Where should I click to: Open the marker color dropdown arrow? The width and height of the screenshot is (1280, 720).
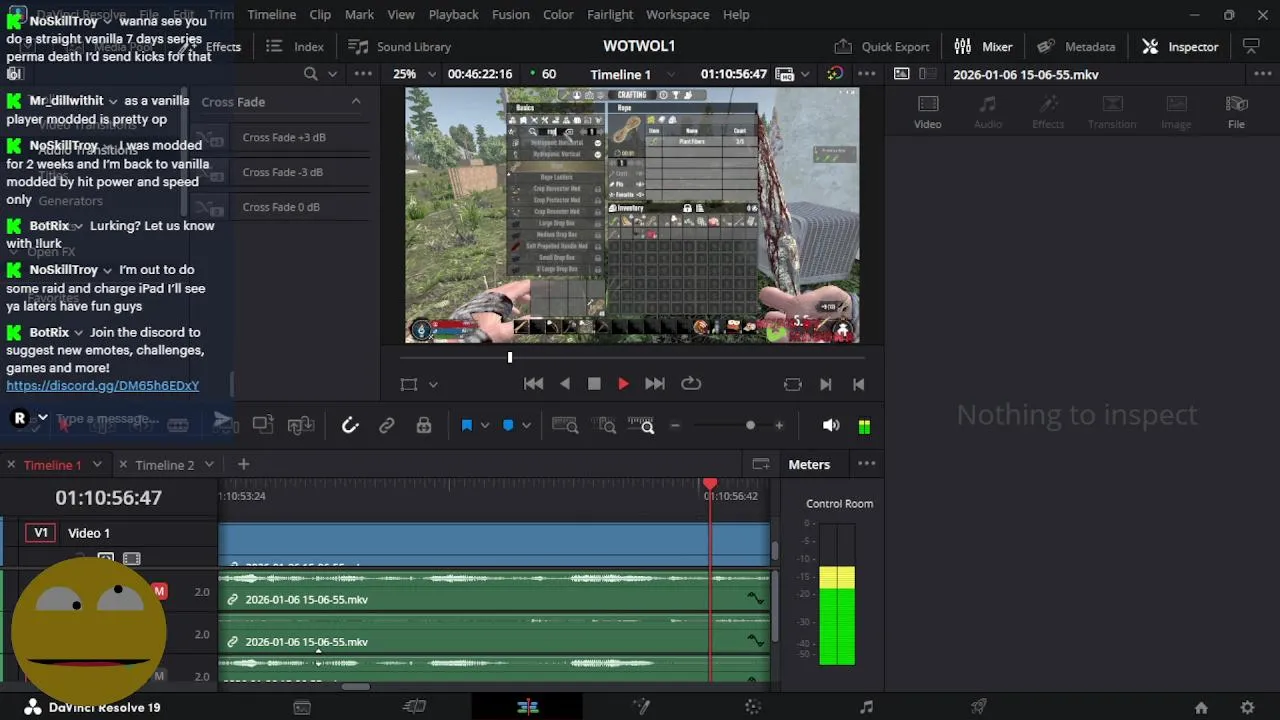(526, 426)
